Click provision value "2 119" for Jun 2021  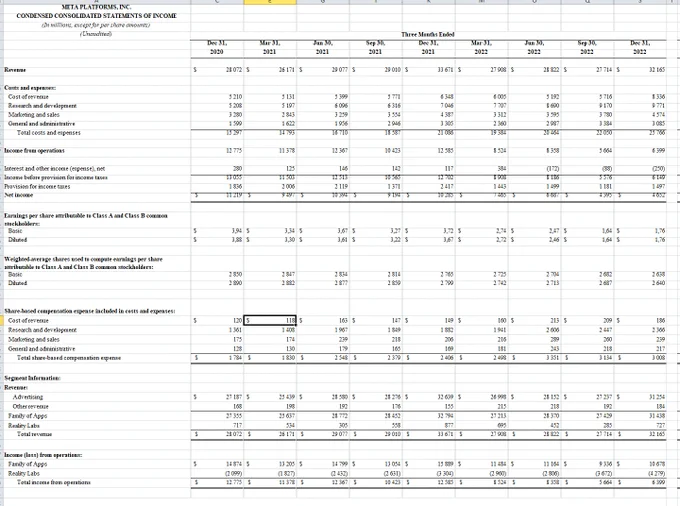pos(341,186)
